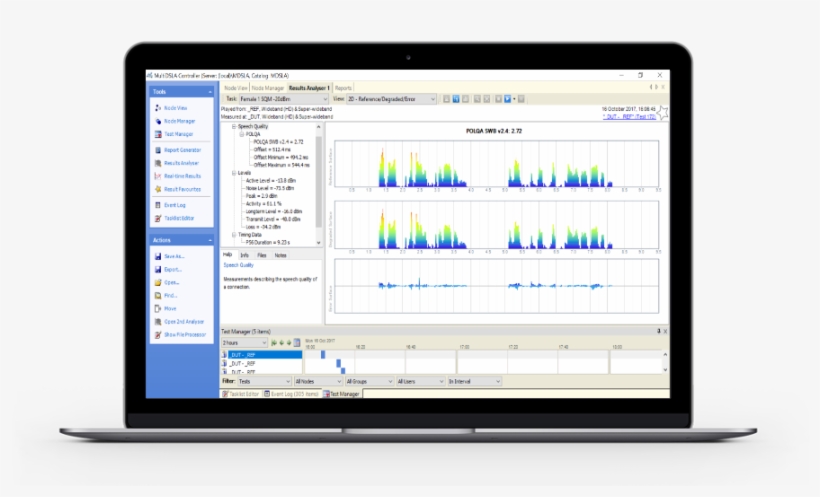Image resolution: width=820 pixels, height=497 pixels.
Task: Collapse the Timing Data tree node
Action: point(234,235)
